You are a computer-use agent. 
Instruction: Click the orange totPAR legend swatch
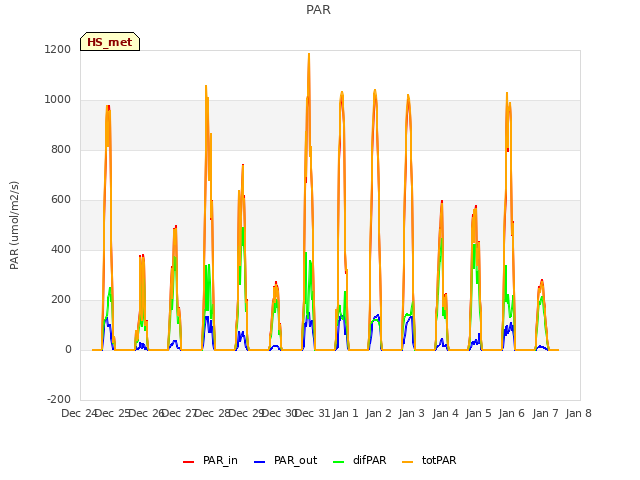[x=407, y=462]
